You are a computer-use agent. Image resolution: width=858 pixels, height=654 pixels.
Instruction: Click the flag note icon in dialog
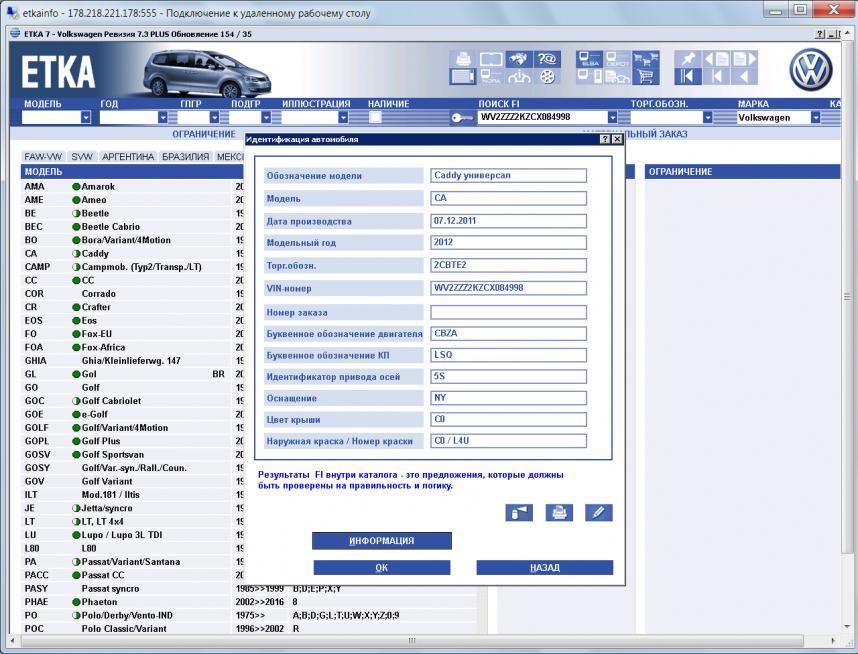tap(519, 513)
